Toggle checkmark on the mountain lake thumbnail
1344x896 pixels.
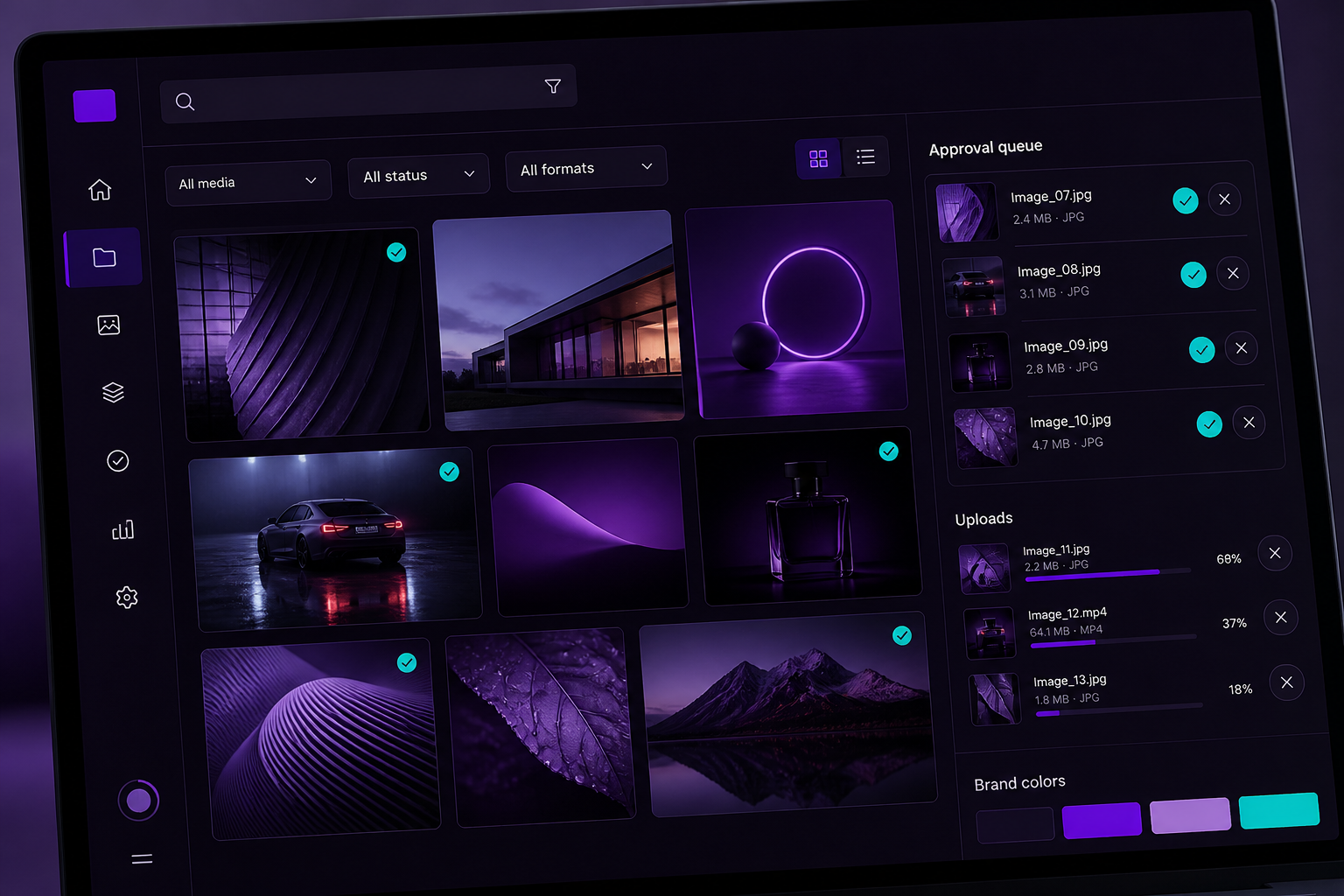click(902, 635)
